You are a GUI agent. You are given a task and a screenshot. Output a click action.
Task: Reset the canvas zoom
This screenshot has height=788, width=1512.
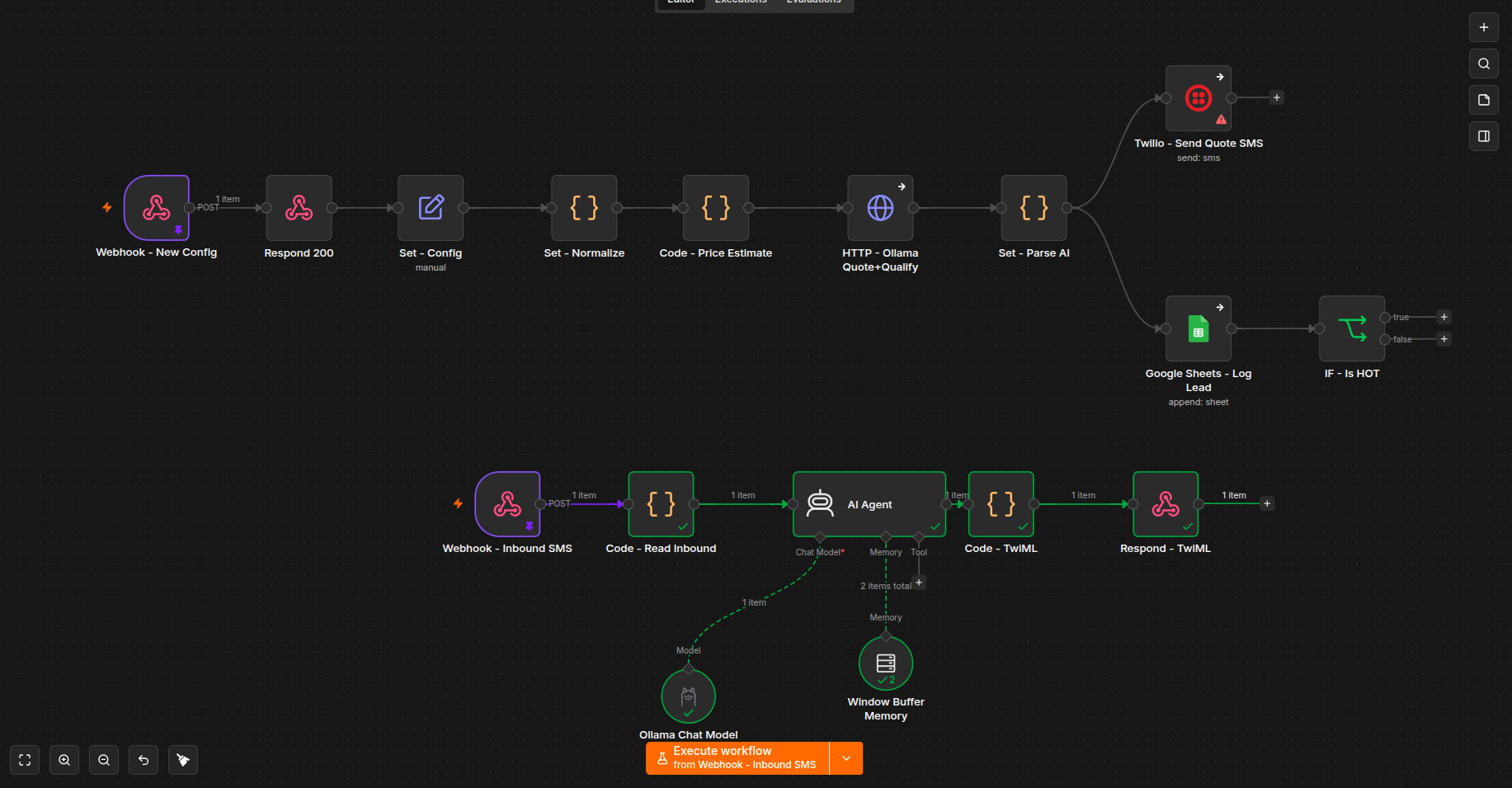click(x=144, y=760)
